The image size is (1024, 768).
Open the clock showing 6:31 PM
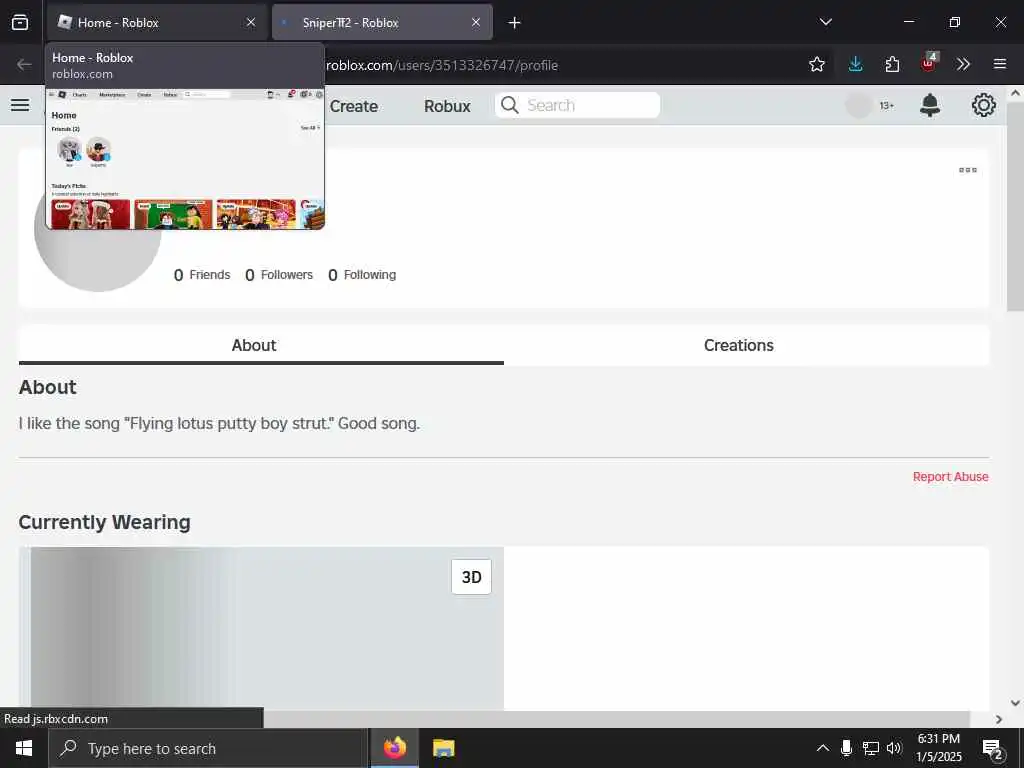point(939,748)
